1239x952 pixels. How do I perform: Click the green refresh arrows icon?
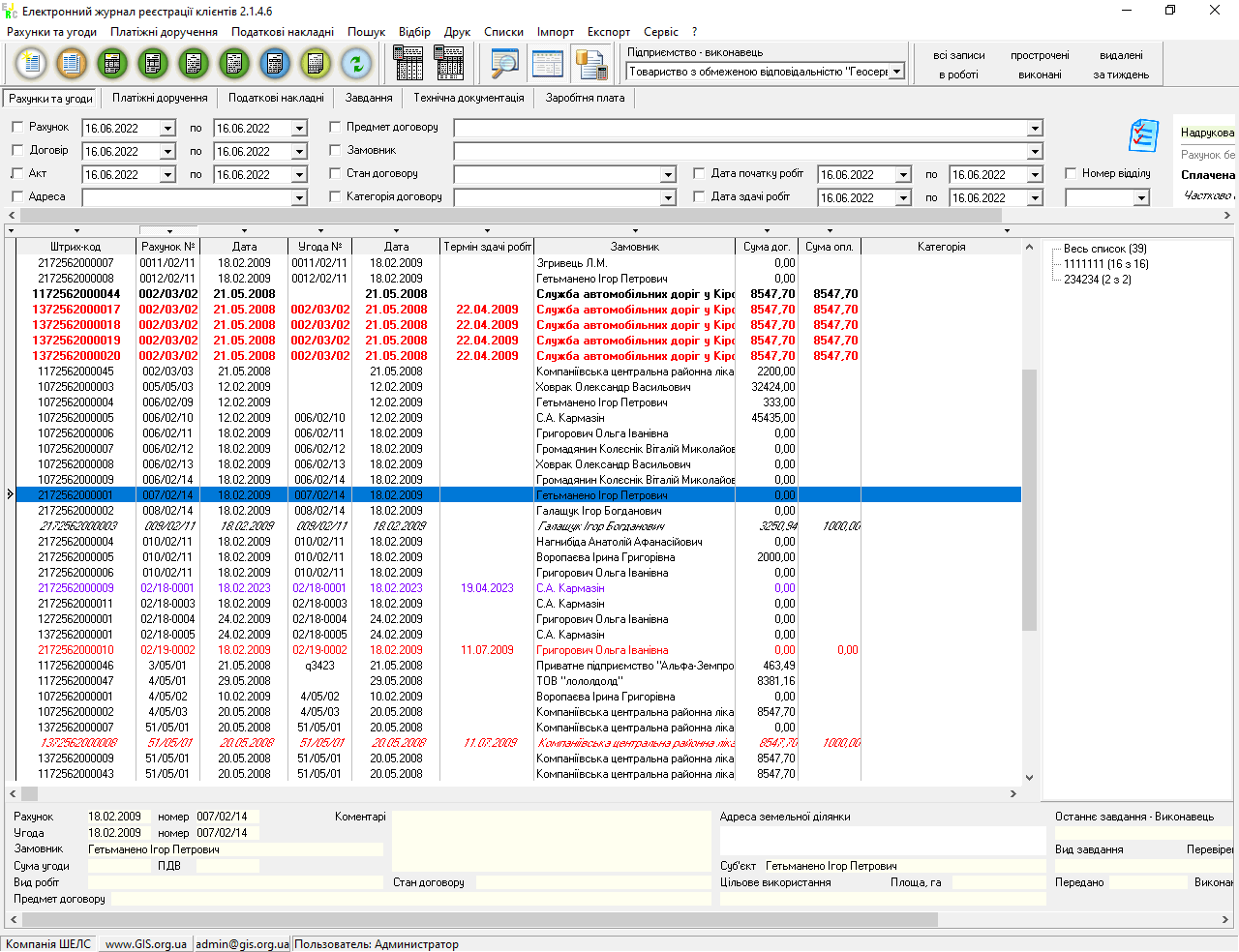(x=356, y=64)
